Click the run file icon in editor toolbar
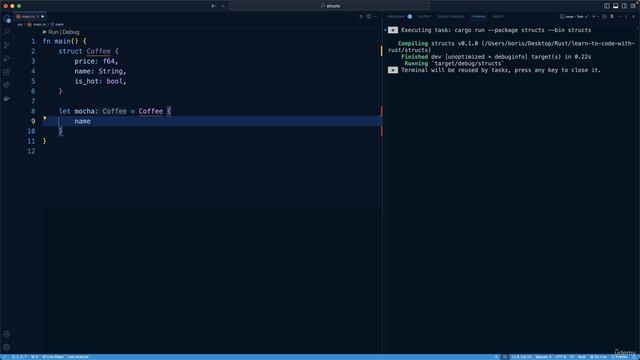Image resolution: width=640 pixels, height=360 pixels. [x=361, y=17]
